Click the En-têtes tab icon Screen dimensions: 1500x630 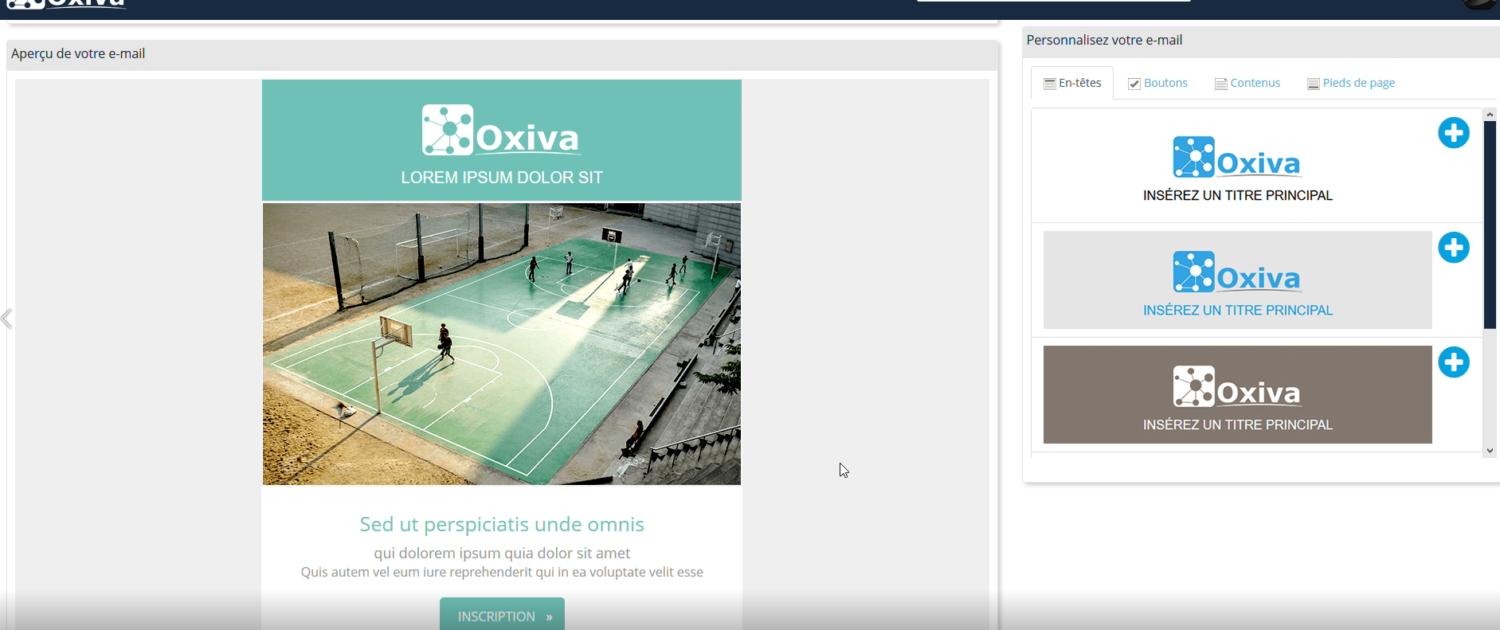(x=1049, y=84)
